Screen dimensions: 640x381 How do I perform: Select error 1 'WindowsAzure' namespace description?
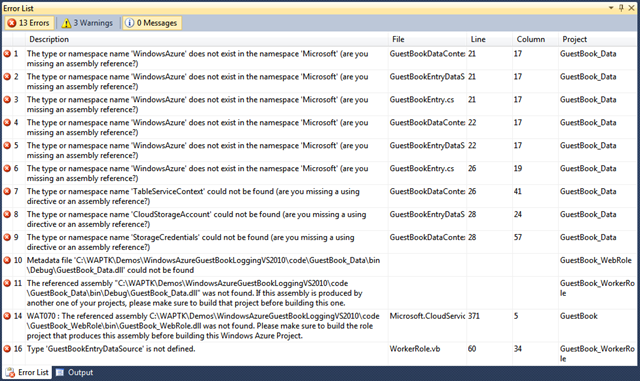click(x=198, y=58)
